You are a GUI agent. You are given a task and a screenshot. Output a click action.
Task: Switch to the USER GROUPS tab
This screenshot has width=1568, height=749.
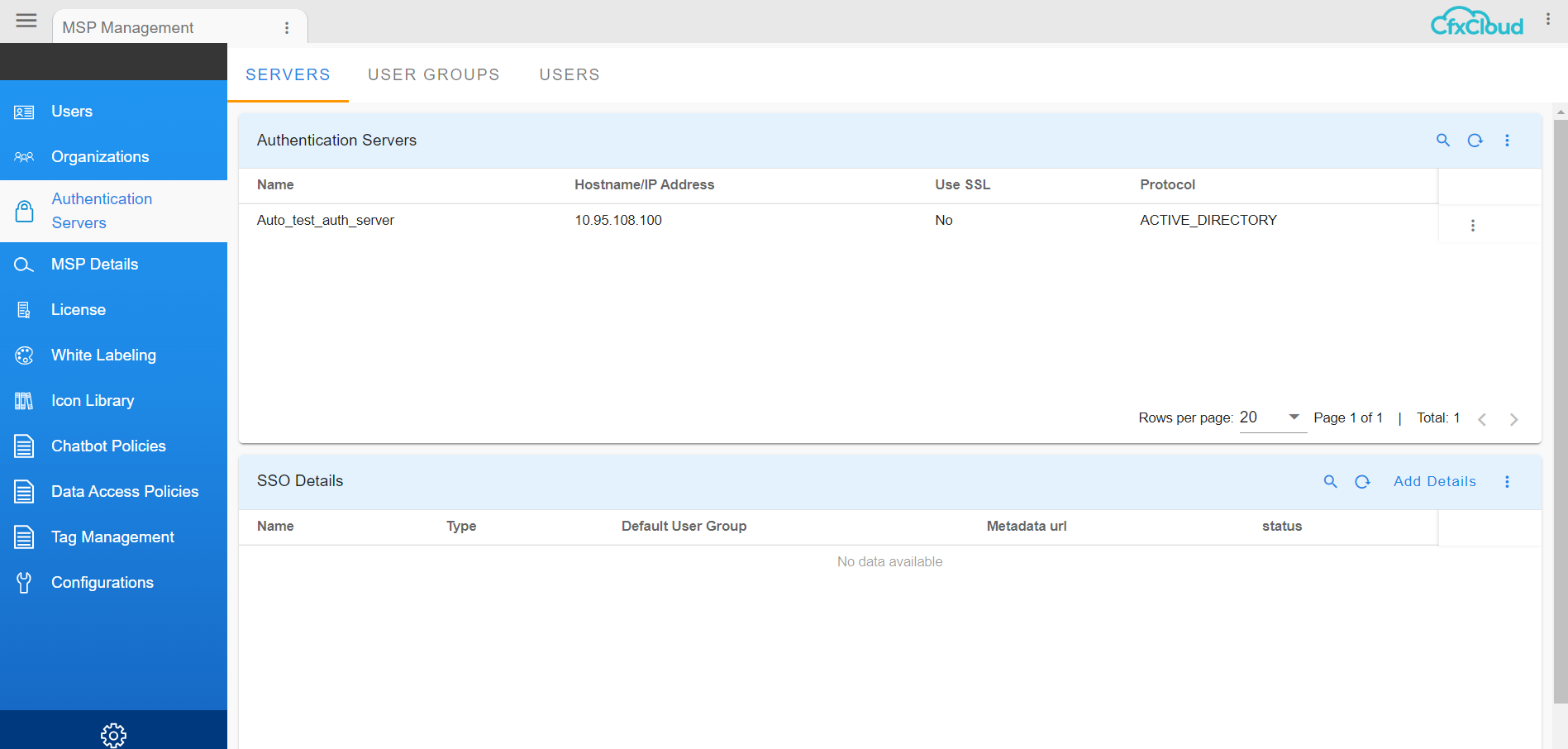point(434,74)
